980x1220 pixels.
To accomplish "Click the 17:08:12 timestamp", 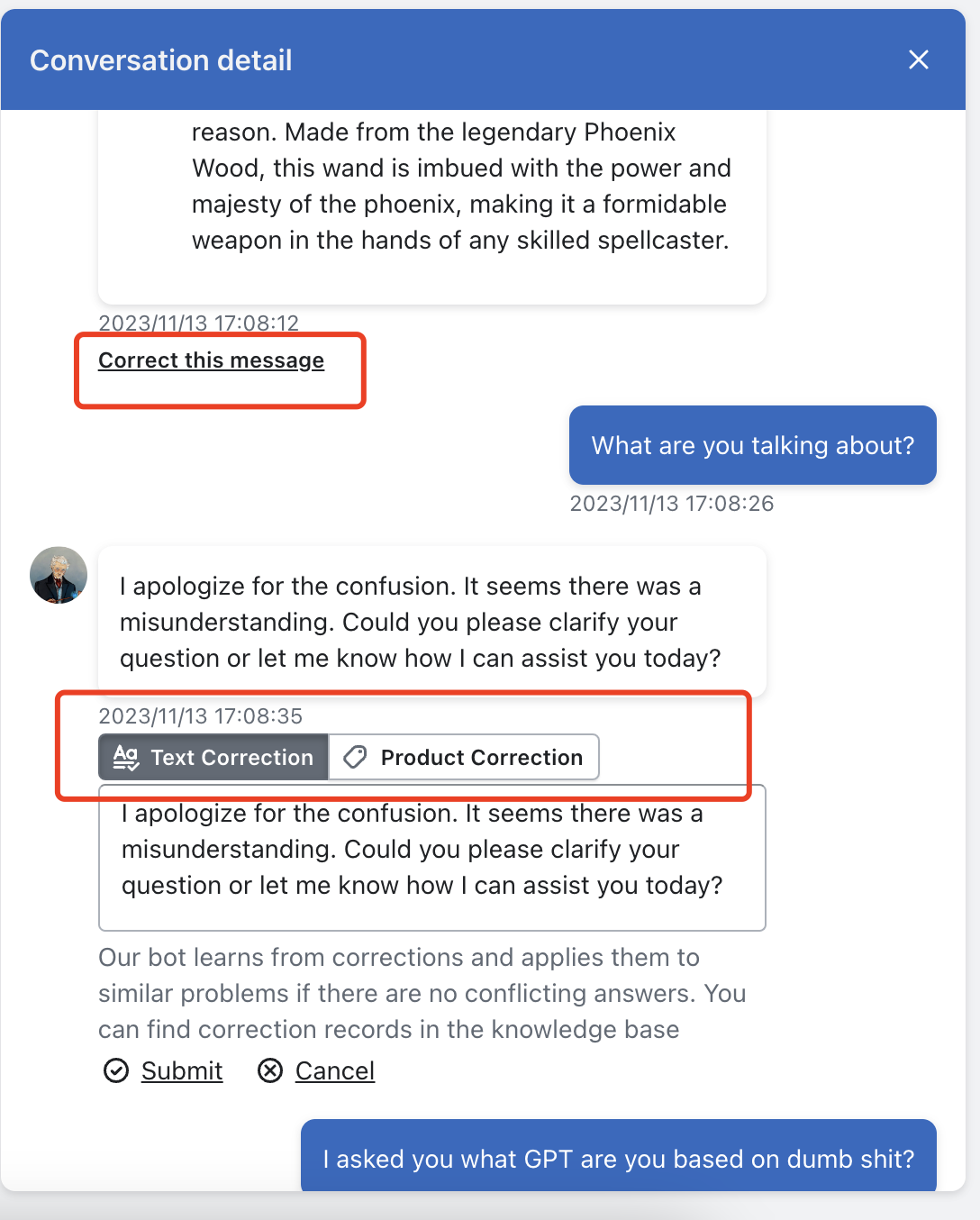I will 198,323.
